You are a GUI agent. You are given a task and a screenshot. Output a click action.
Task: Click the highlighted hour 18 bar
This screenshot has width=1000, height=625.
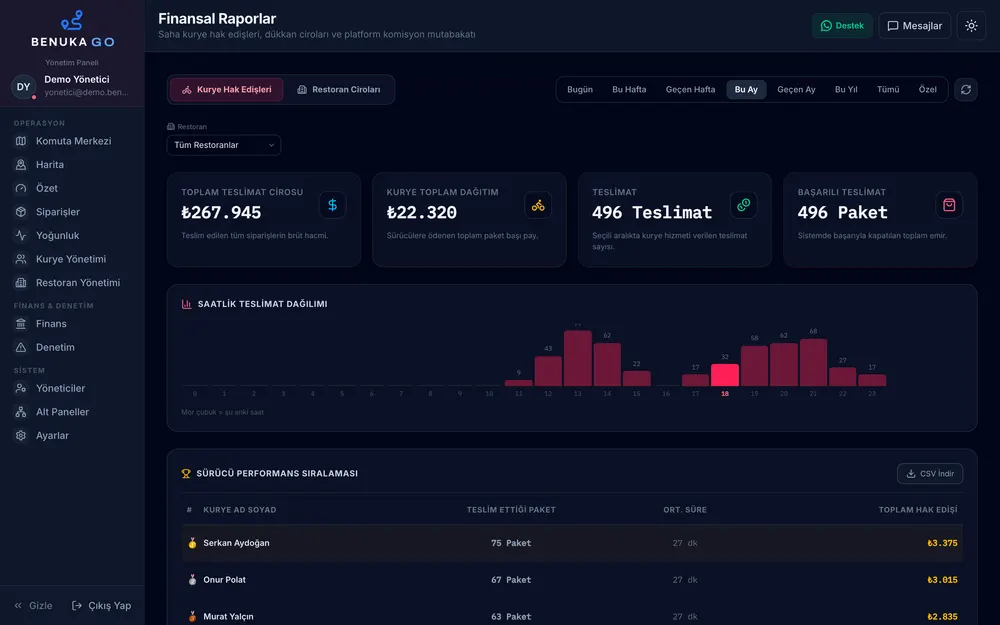[724, 375]
